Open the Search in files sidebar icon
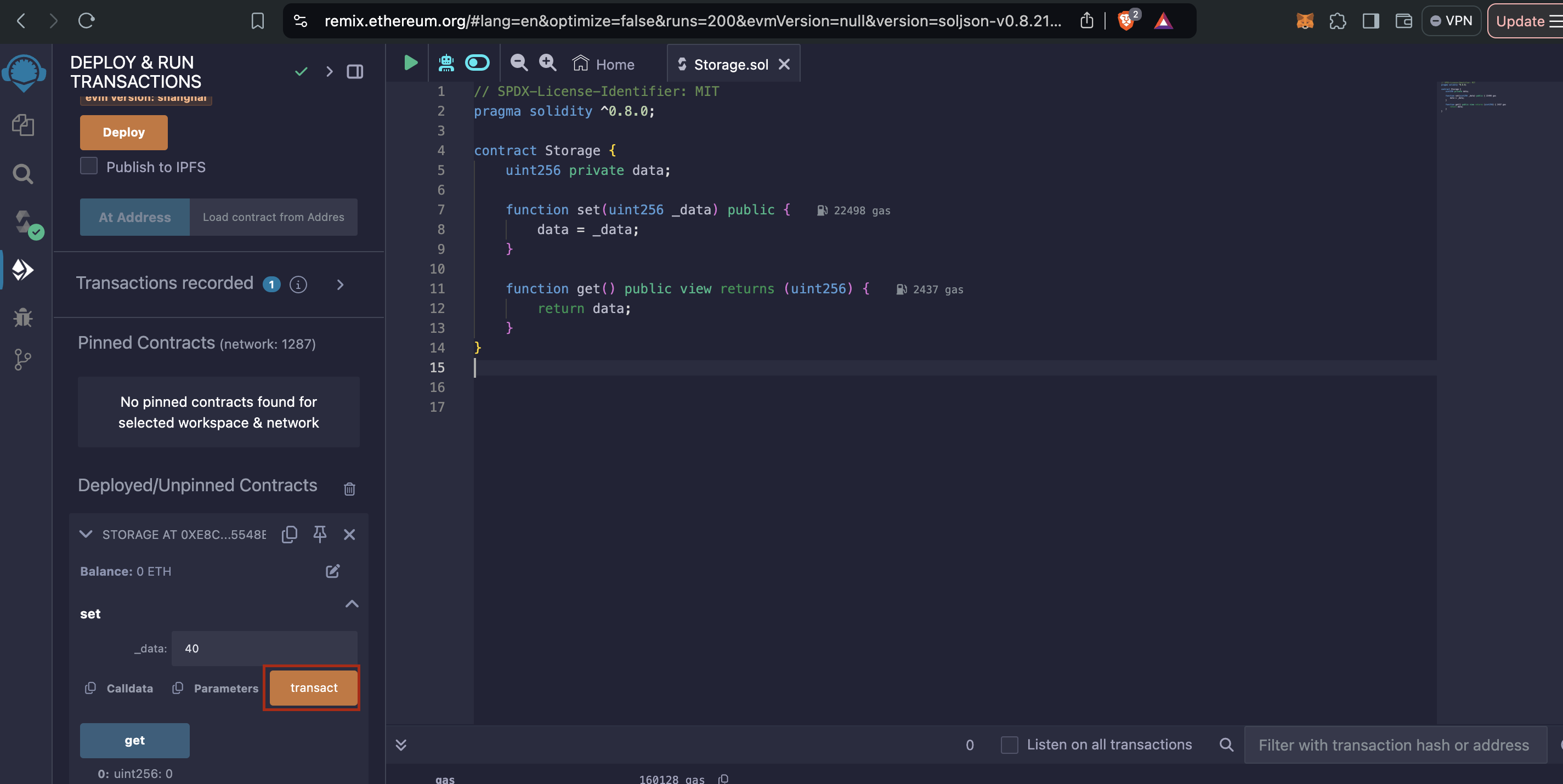Screen dimensions: 1563x784 [x=23, y=174]
